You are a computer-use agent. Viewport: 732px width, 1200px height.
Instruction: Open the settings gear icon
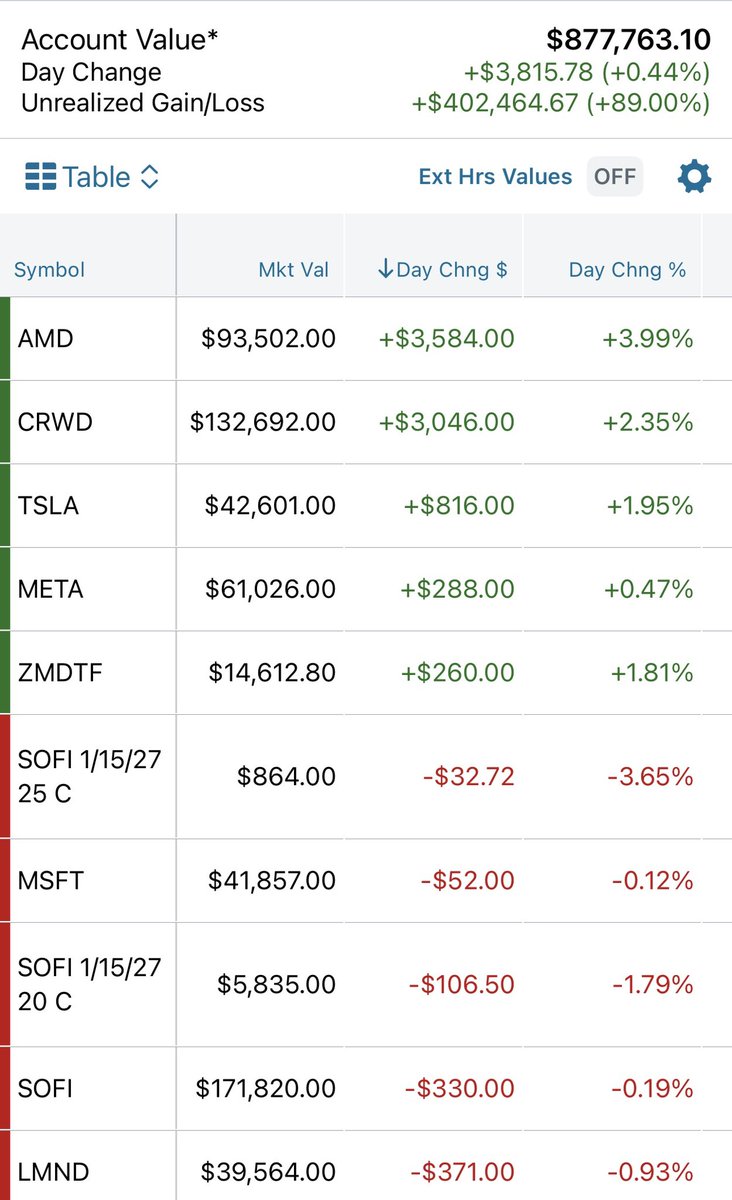(694, 177)
